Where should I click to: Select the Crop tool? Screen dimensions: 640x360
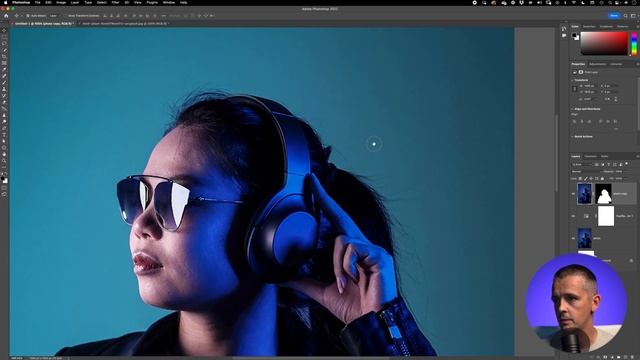tap(4, 56)
